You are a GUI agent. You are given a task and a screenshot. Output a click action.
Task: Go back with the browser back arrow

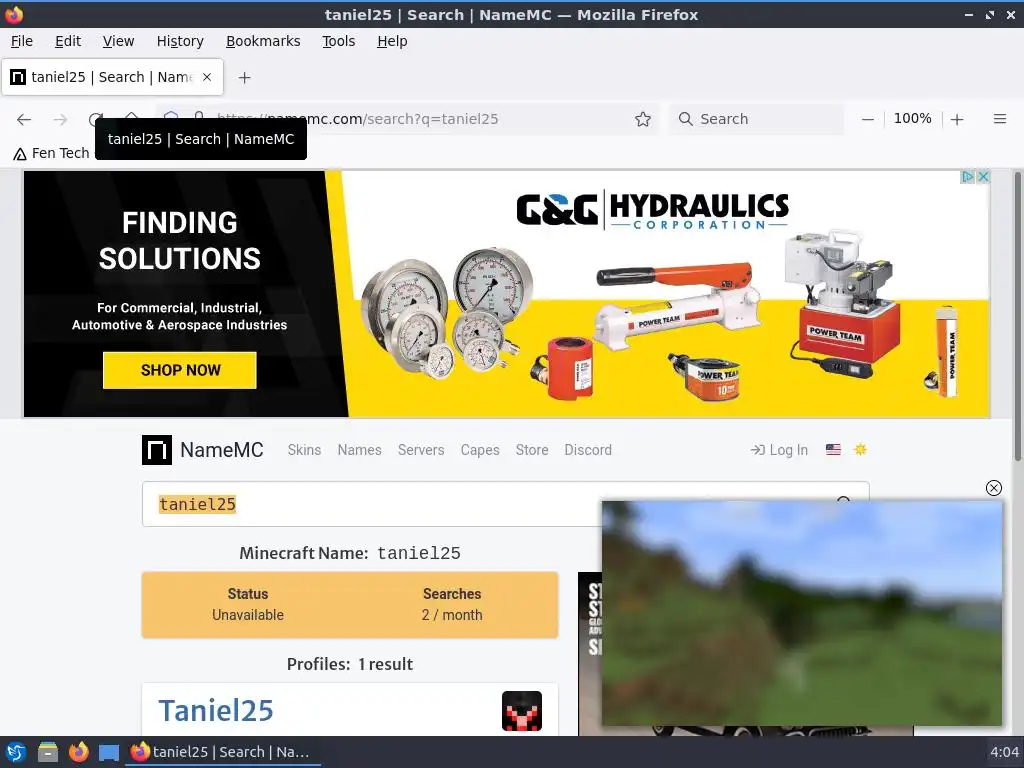pos(24,119)
